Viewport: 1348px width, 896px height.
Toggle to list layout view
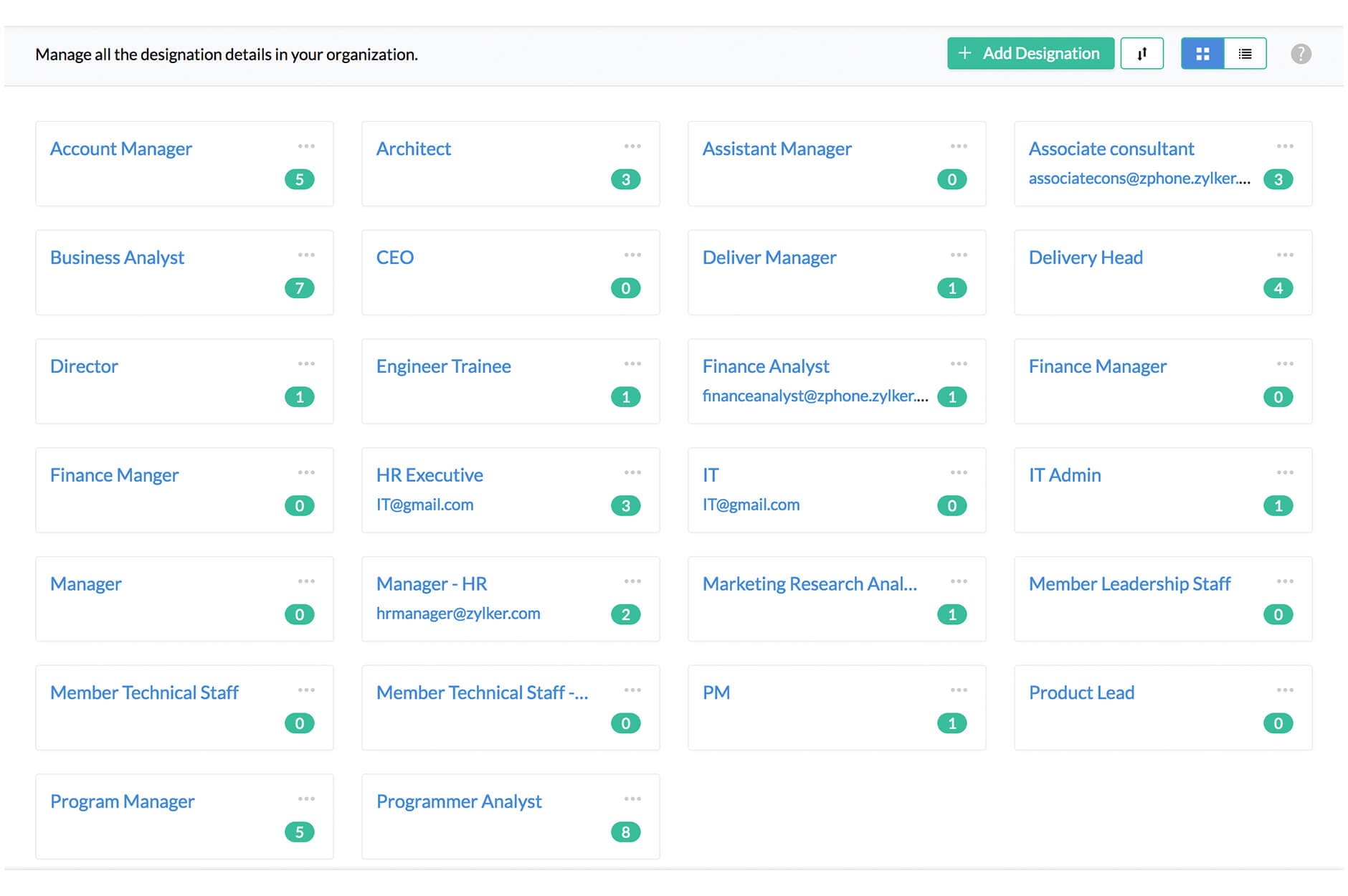click(x=1245, y=53)
